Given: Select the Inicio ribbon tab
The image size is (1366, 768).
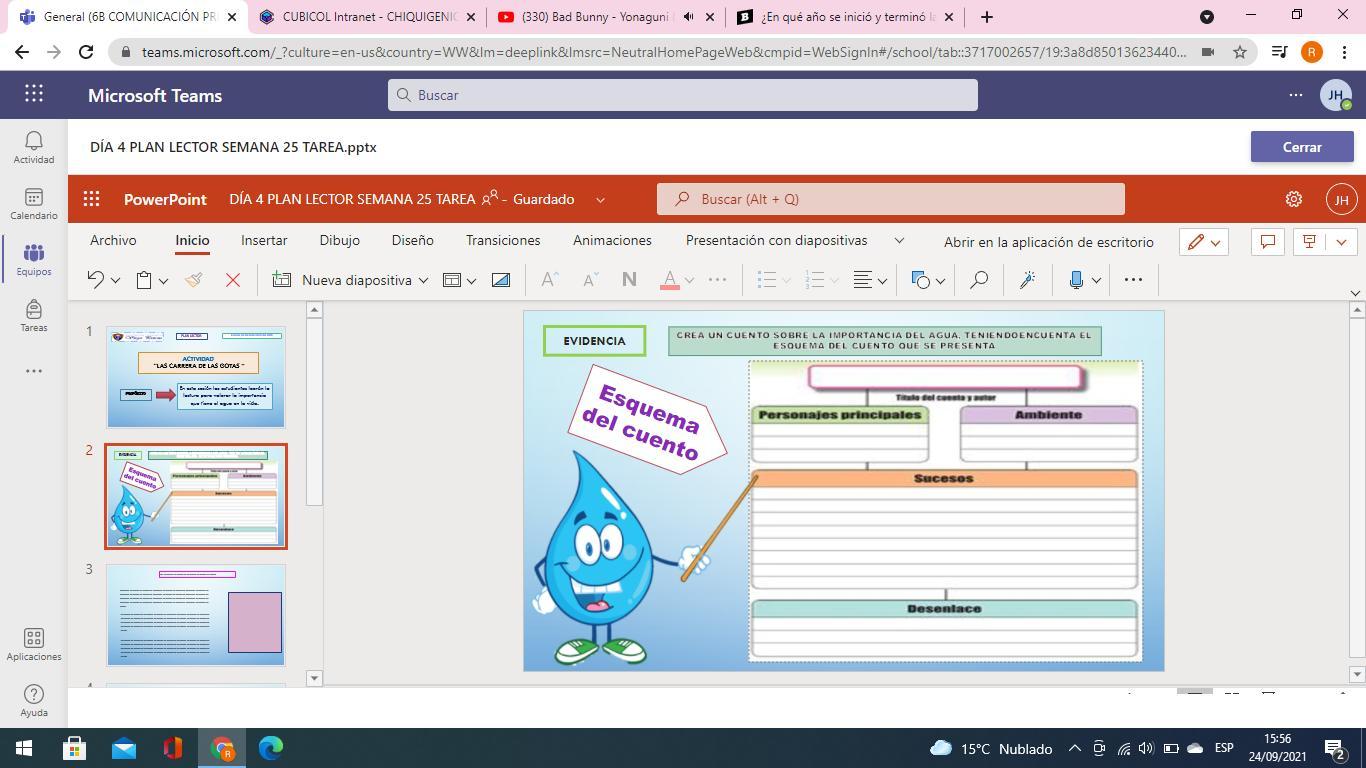Looking at the screenshot, I should 192,241.
